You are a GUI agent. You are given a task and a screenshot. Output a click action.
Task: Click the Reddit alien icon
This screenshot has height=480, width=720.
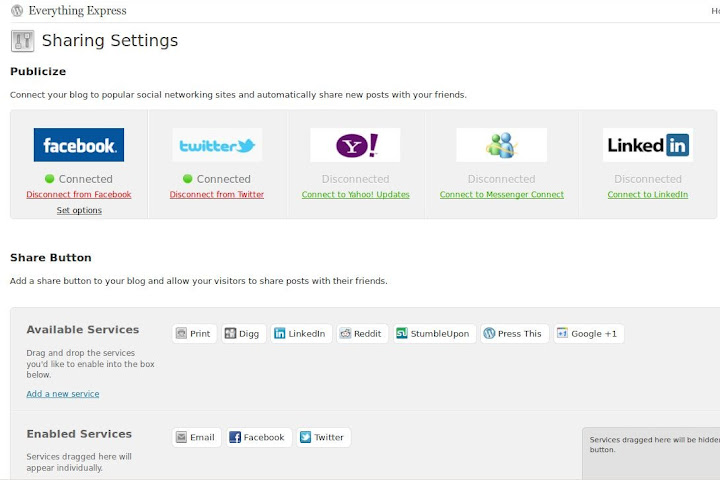345,333
